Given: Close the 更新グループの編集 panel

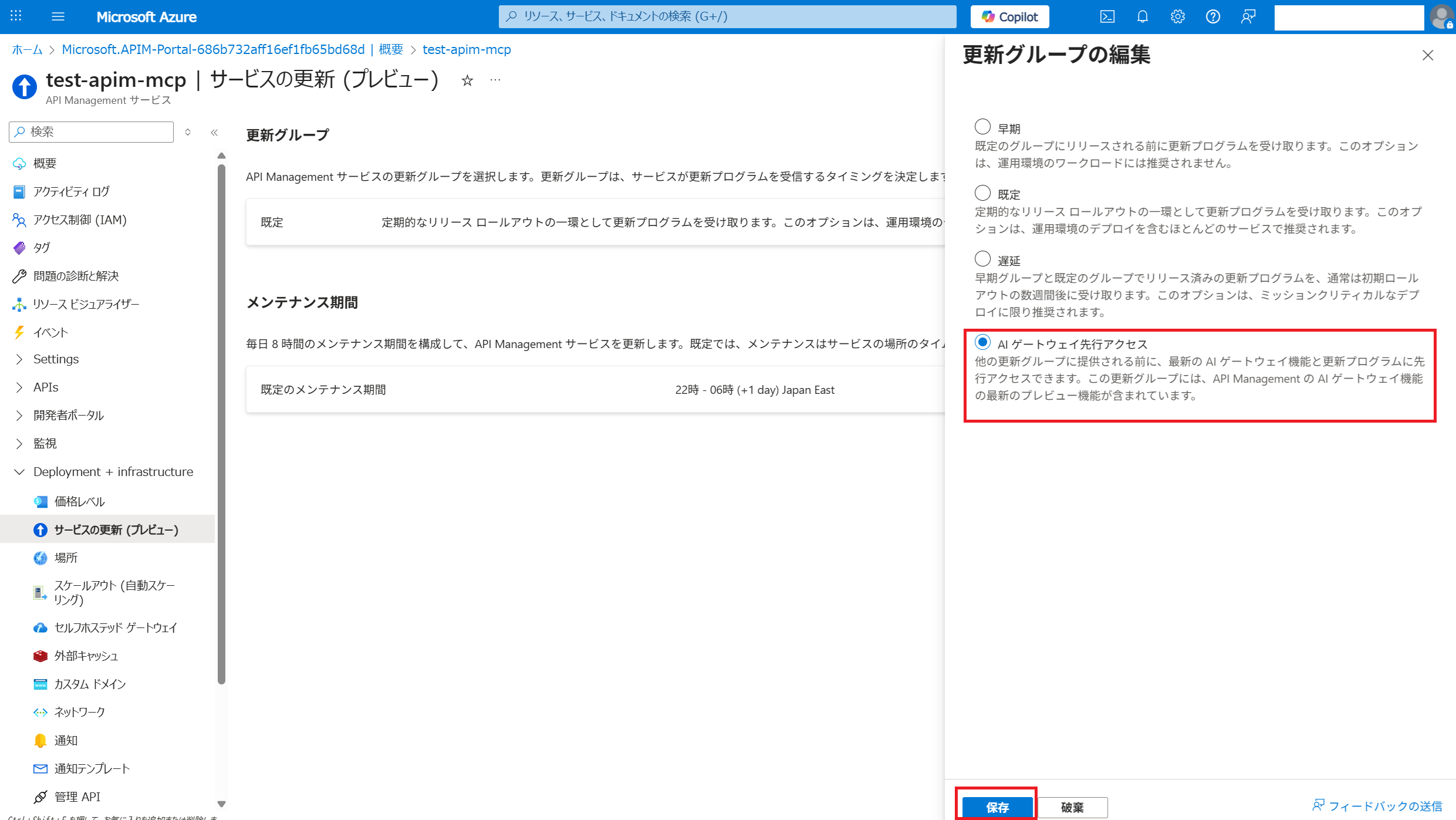Looking at the screenshot, I should (1428, 55).
